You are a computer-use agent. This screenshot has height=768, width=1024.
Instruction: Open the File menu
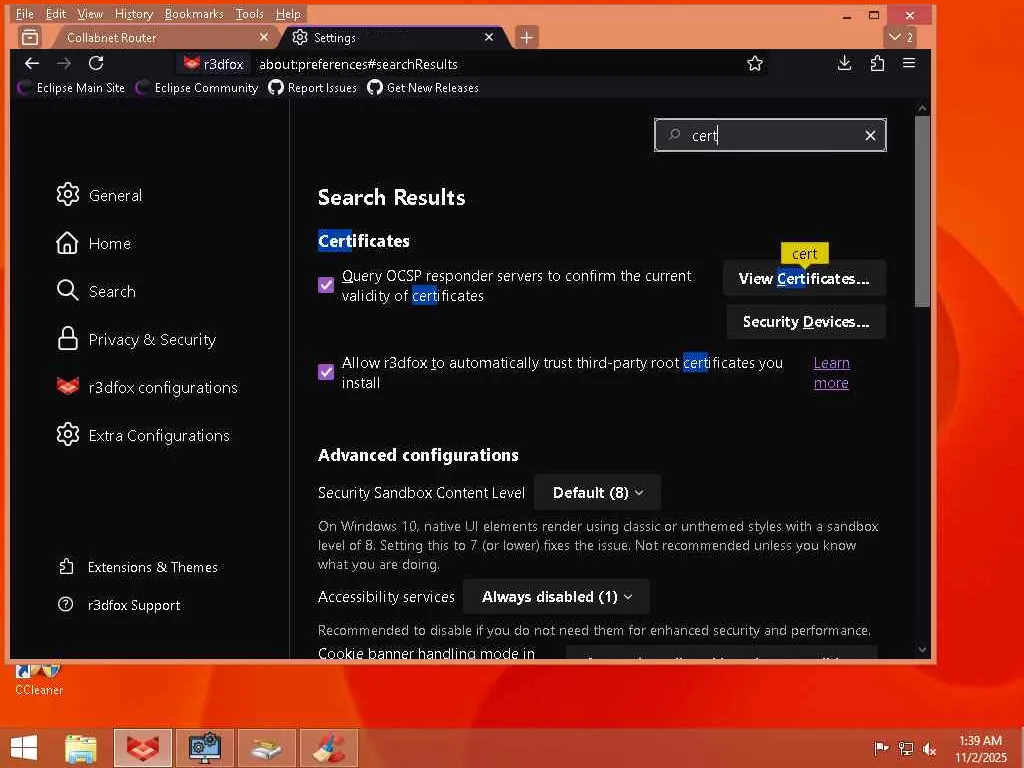pos(25,14)
